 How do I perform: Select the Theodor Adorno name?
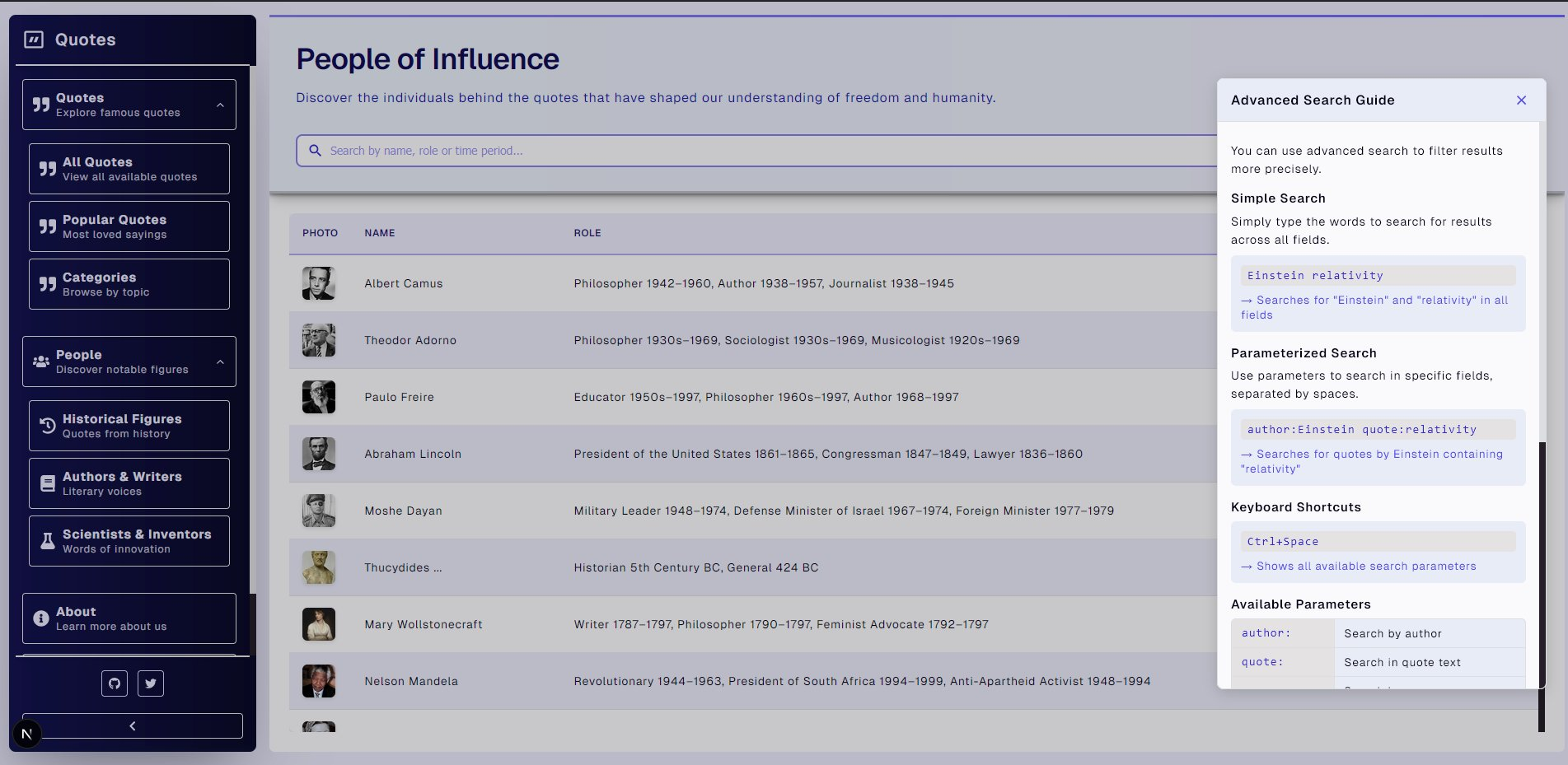[x=410, y=340]
